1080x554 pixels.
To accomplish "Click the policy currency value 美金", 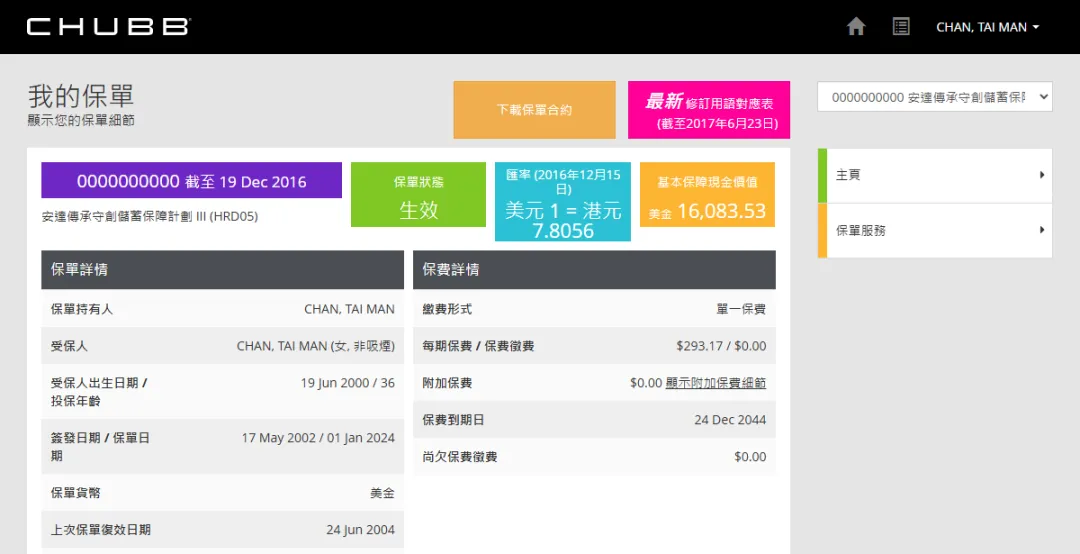I will click(382, 493).
